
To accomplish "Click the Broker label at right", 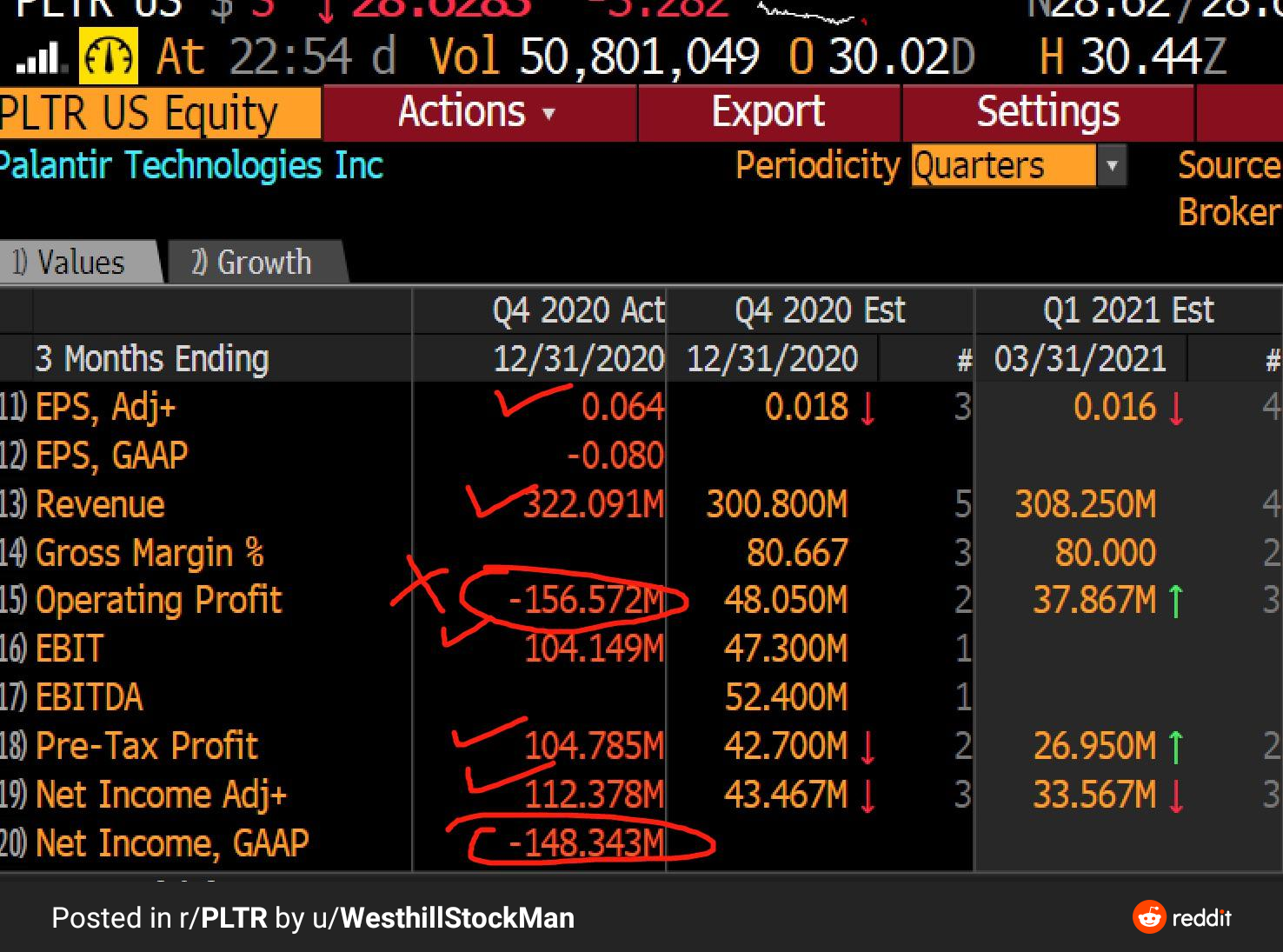I will coord(1230,212).
